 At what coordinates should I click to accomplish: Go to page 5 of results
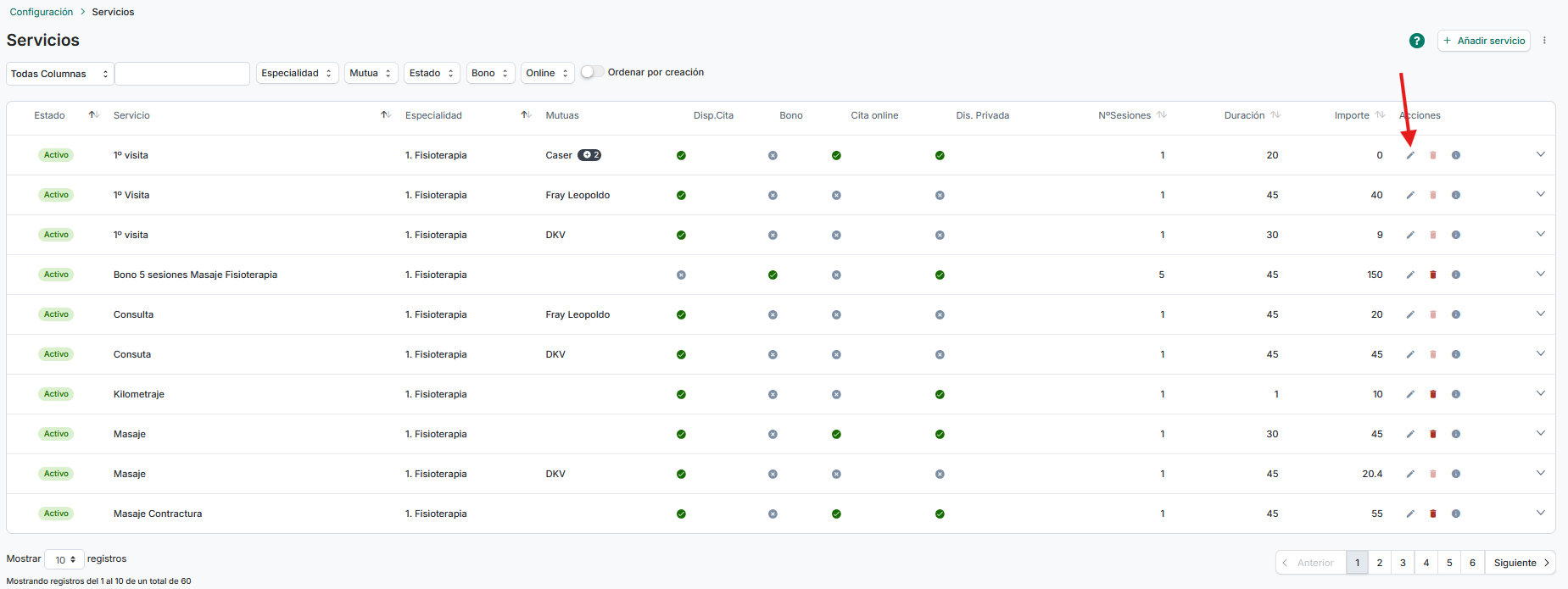click(1449, 563)
